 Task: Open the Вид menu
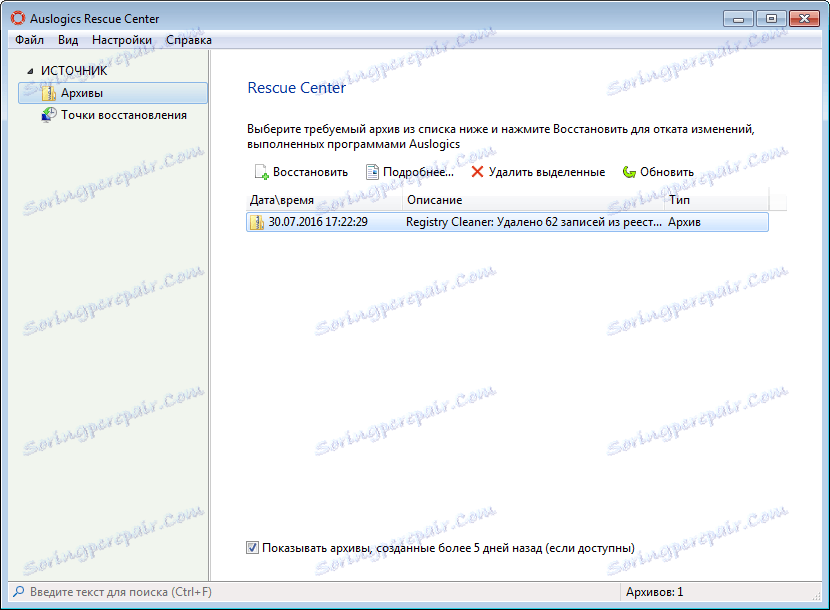68,40
